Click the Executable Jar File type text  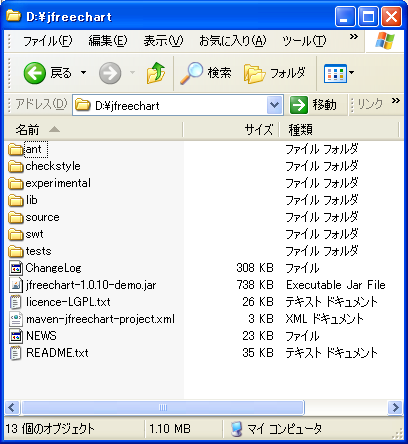336,285
